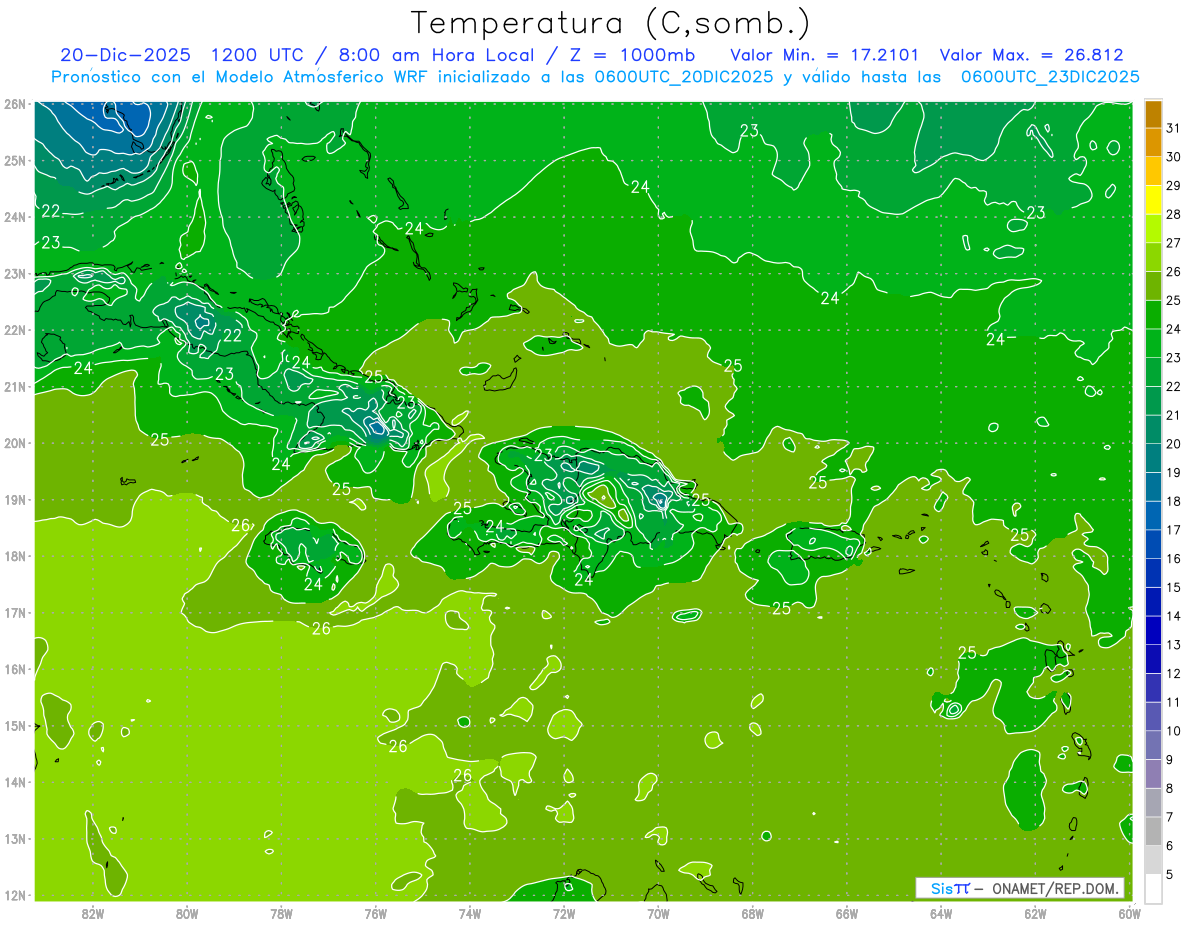
Task: Click the colorbar label "20"
Action: coord(1173,444)
